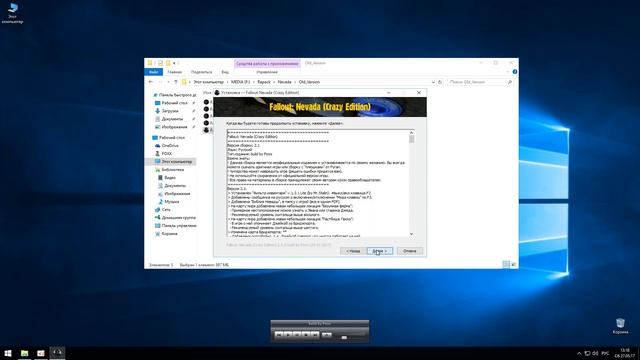The image size is (640, 360).
Task: Select pinned Рабочий стол under quick access
Action: [x=172, y=103]
